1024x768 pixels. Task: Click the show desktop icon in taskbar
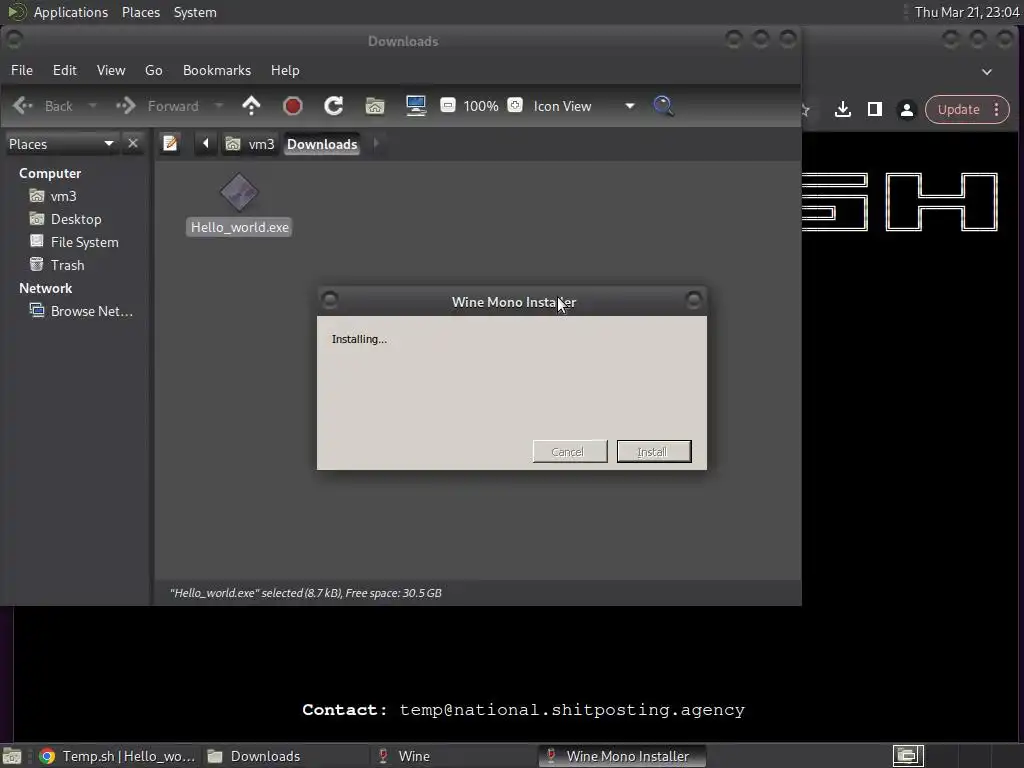(x=12, y=756)
